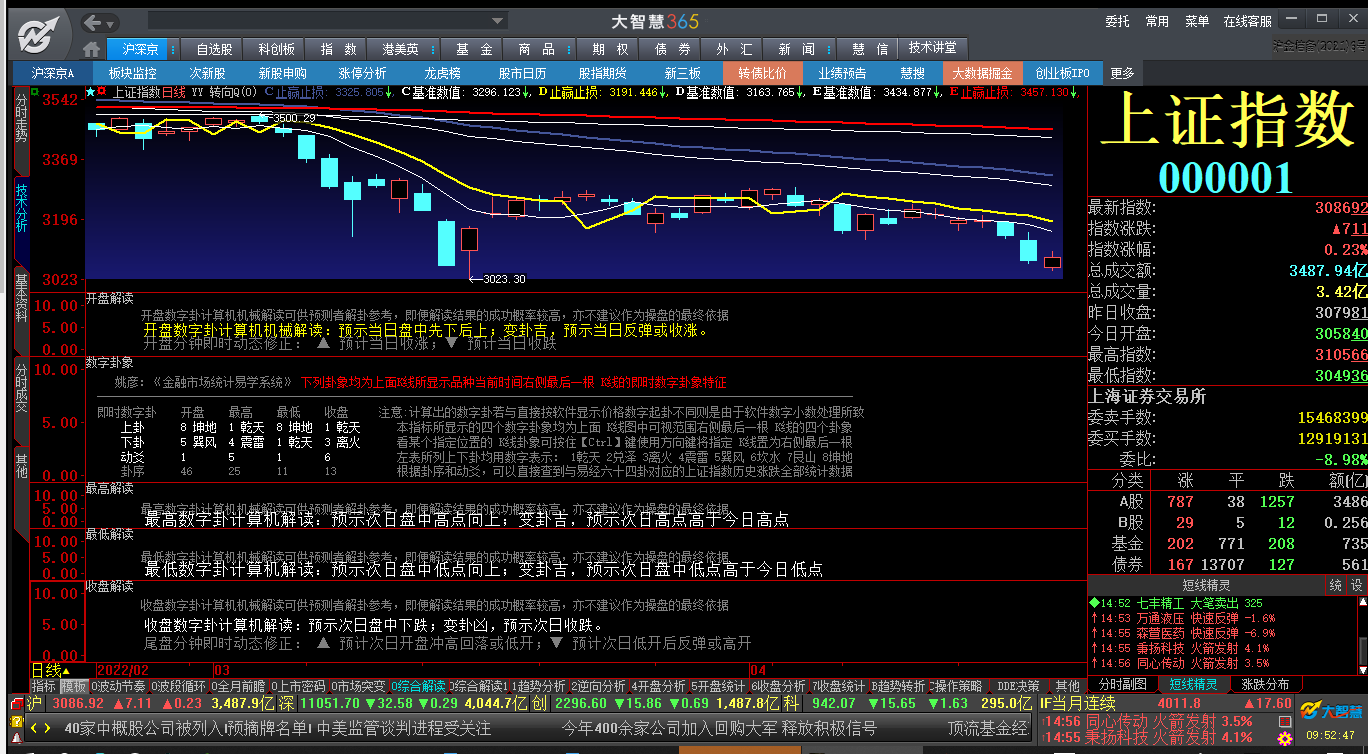Open the 日线 period selector
1368x754 pixels.
(51, 670)
